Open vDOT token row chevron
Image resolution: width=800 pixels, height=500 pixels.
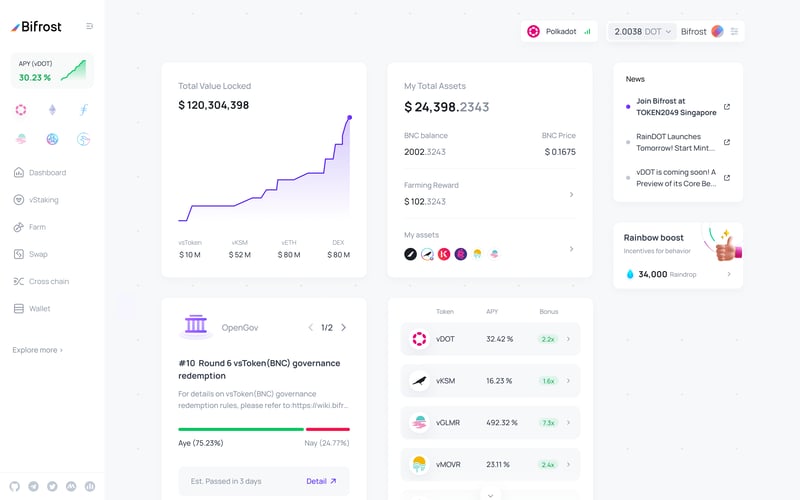coord(568,339)
